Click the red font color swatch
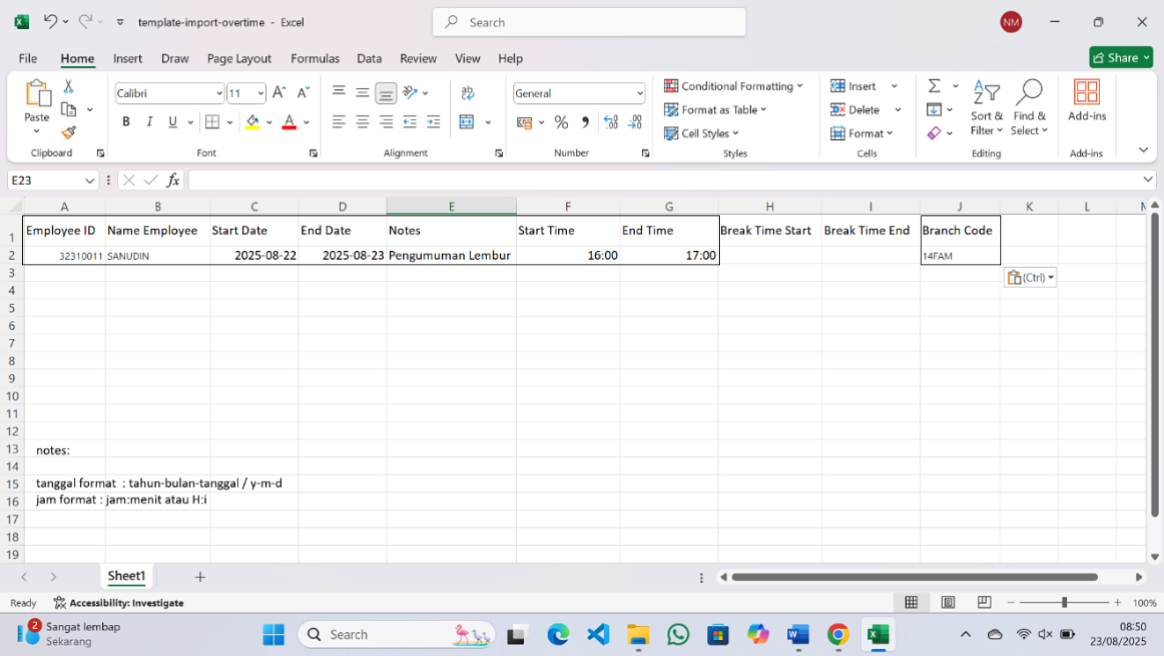The height and width of the screenshot is (656, 1164). coord(289,122)
